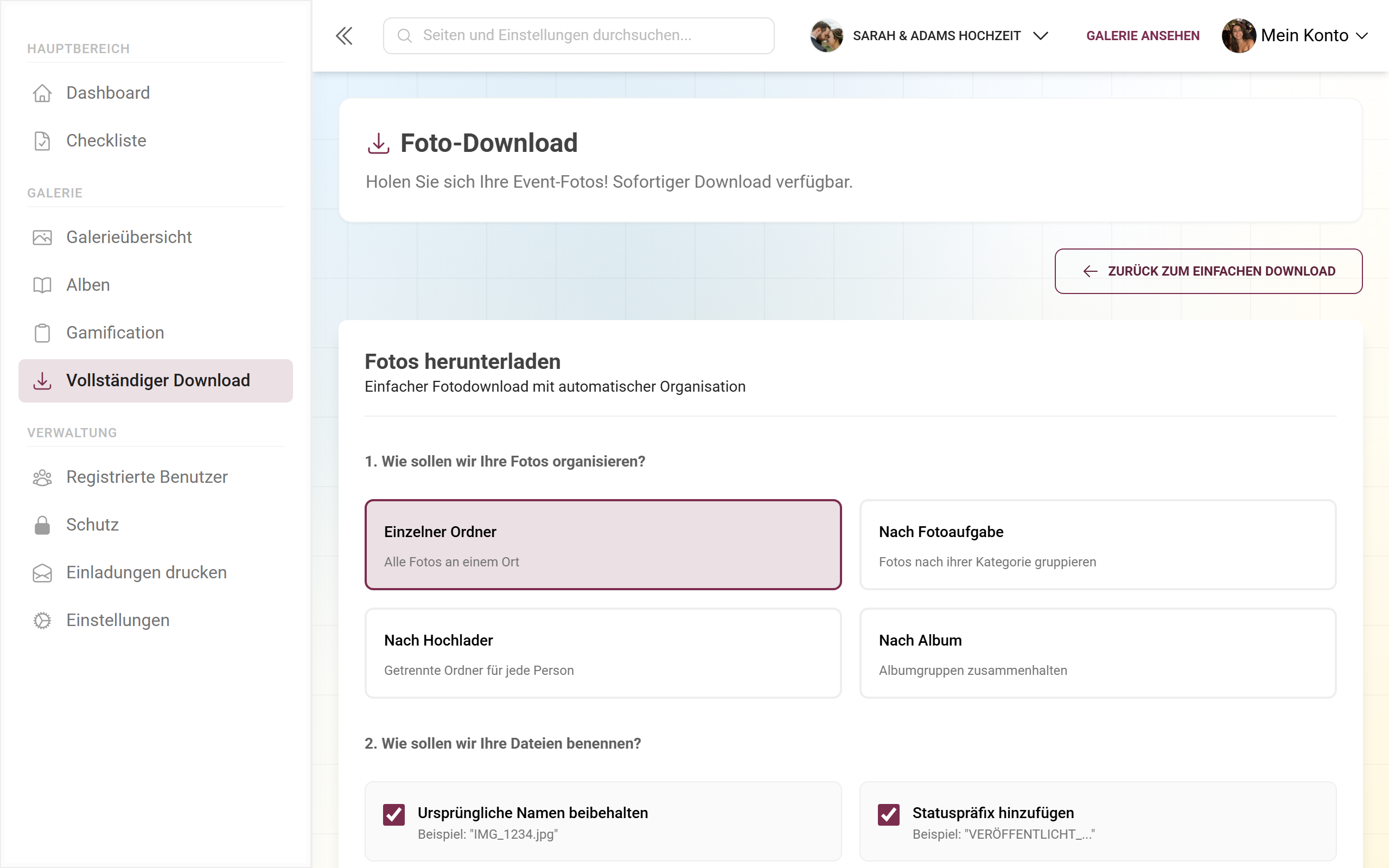Click the question '1. Wie sollen wir Ihre Fotos organisieren?'
Image resolution: width=1389 pixels, height=868 pixels.
[x=505, y=462]
